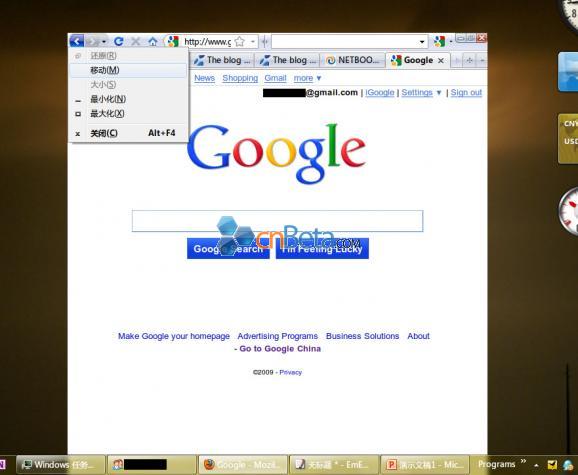Go to Home via house icon
Viewport: 578px width, 475px height.
point(153,42)
